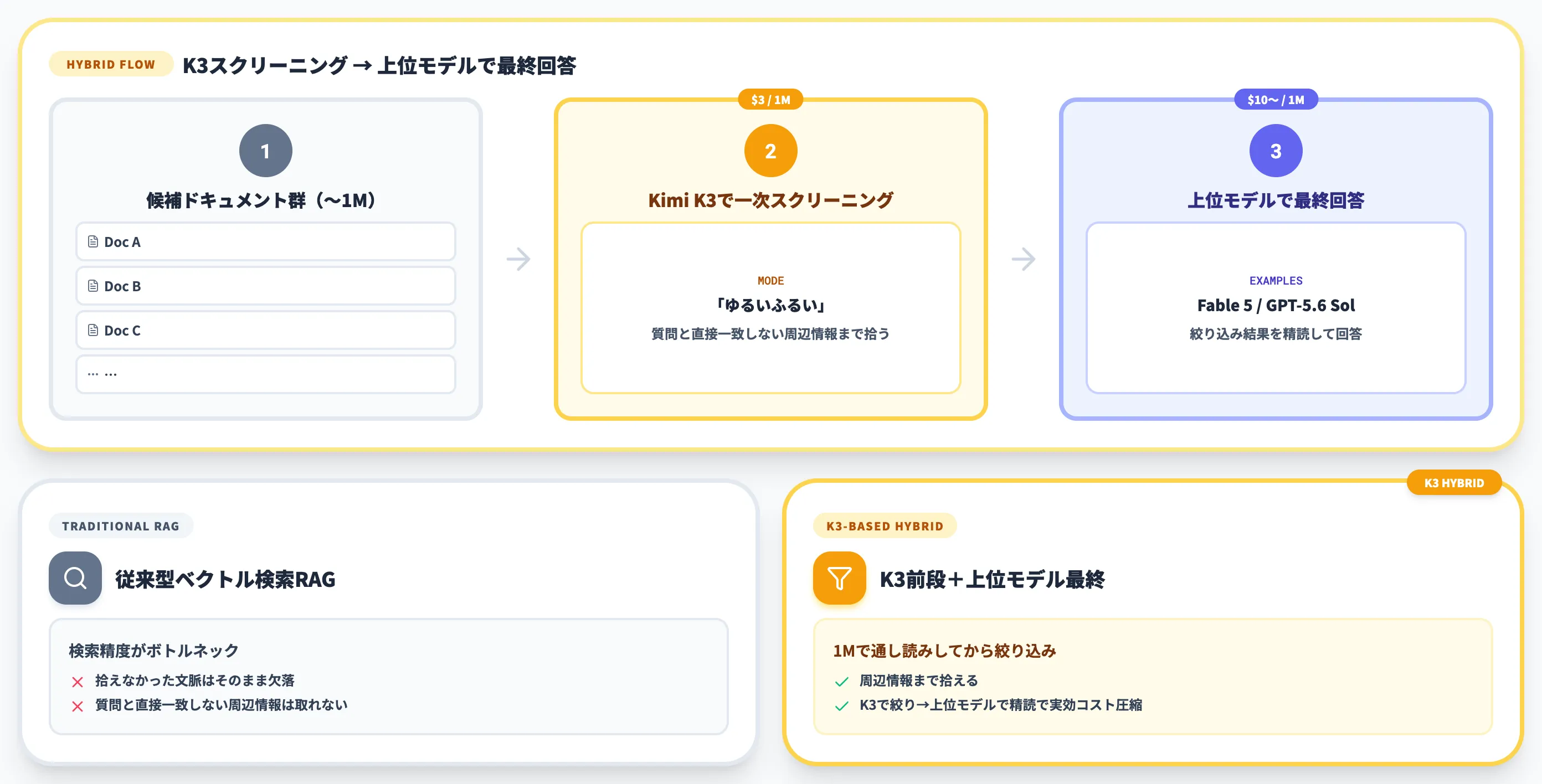Select the $10〜 / 1M price badge
Screen dimensions: 1542x784
coord(1276,99)
